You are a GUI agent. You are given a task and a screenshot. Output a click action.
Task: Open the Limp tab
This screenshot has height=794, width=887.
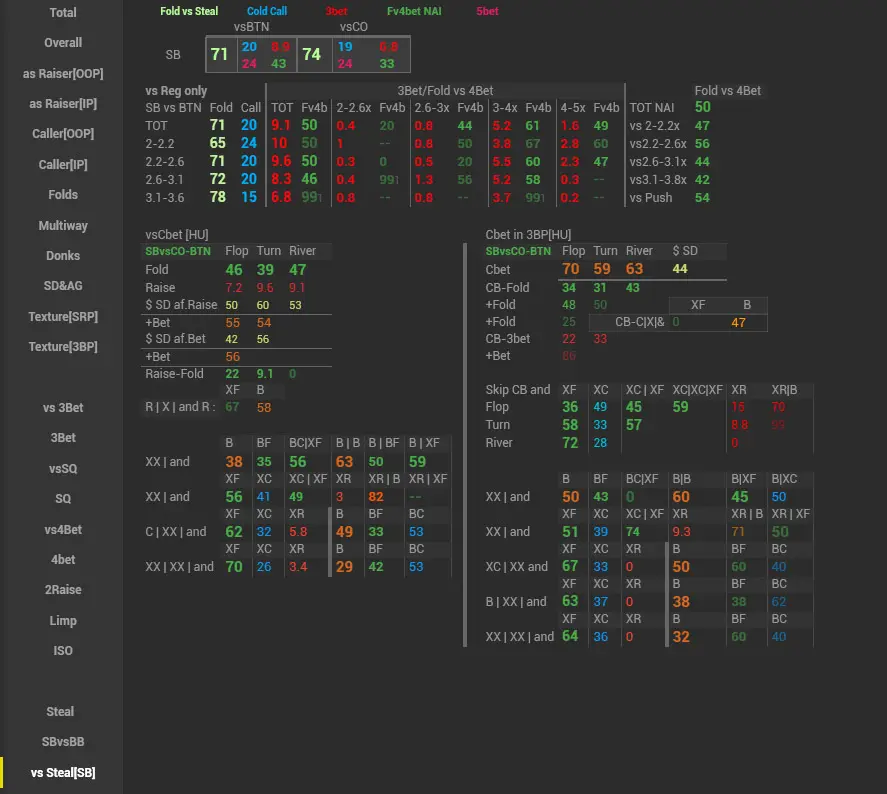62,621
